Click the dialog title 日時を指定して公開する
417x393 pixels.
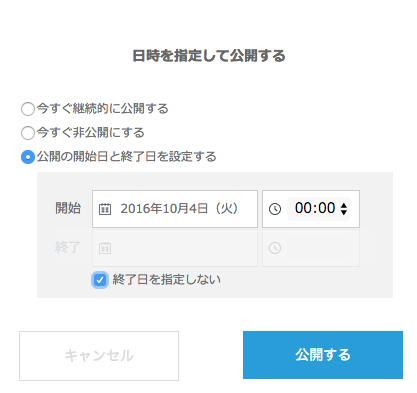pyautogui.click(x=209, y=56)
